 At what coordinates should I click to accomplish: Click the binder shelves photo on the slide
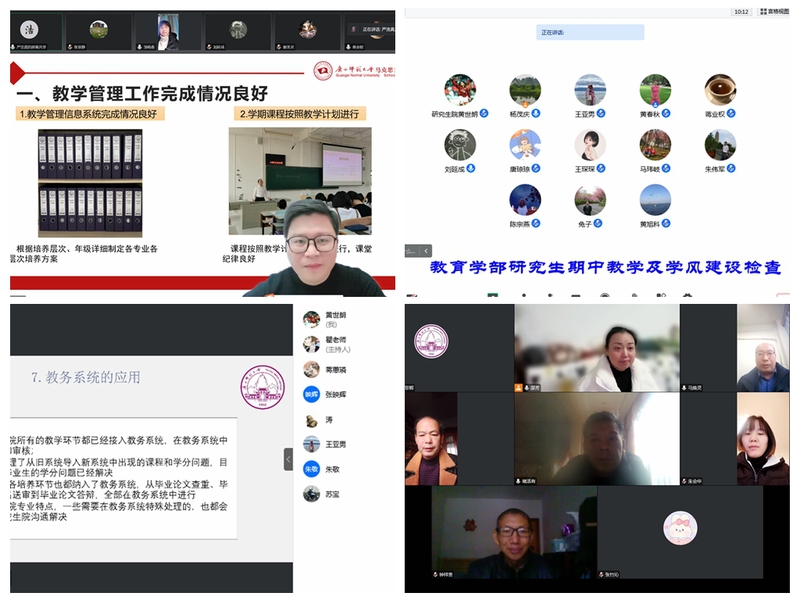tap(90, 183)
